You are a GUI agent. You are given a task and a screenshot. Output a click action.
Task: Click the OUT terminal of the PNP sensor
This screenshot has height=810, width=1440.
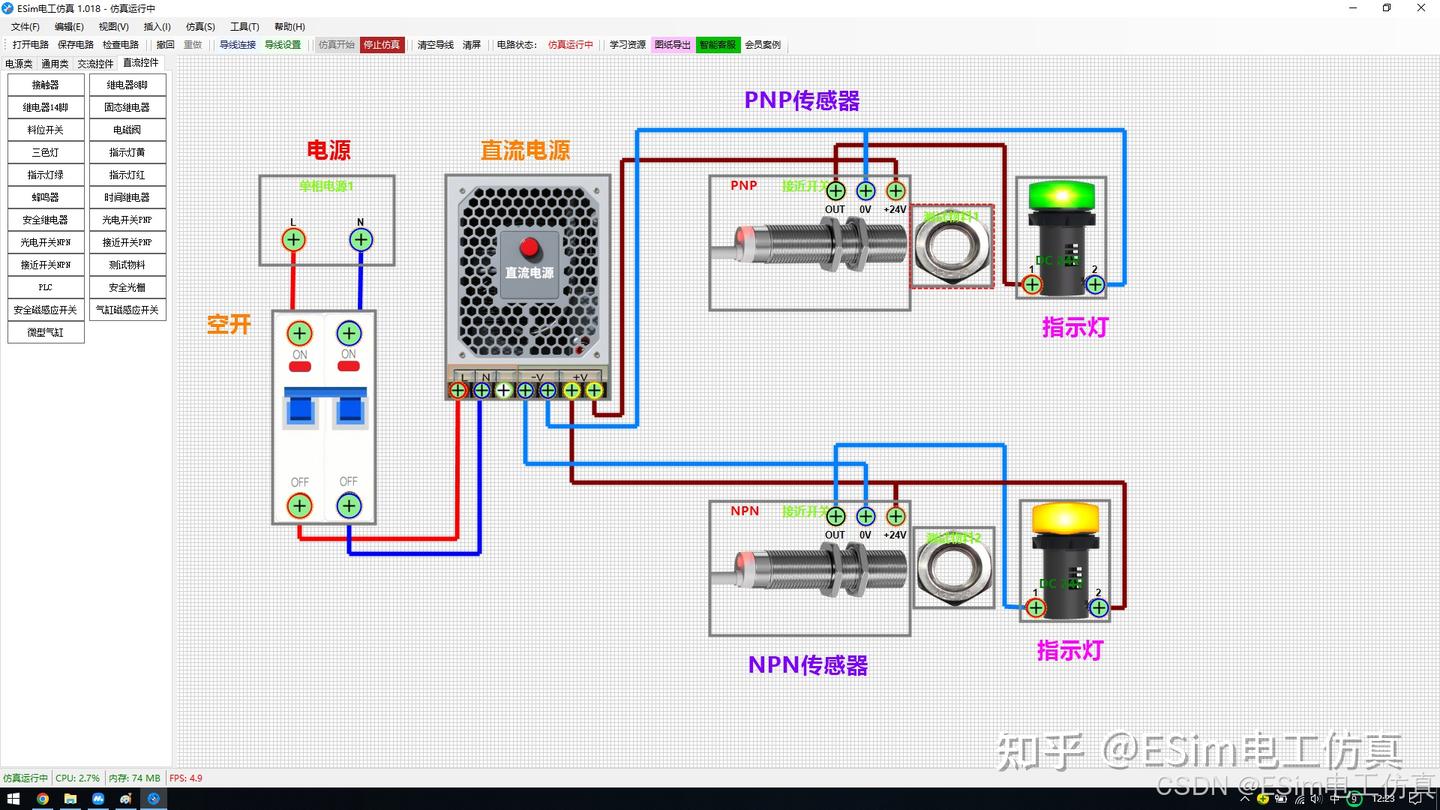tap(835, 189)
